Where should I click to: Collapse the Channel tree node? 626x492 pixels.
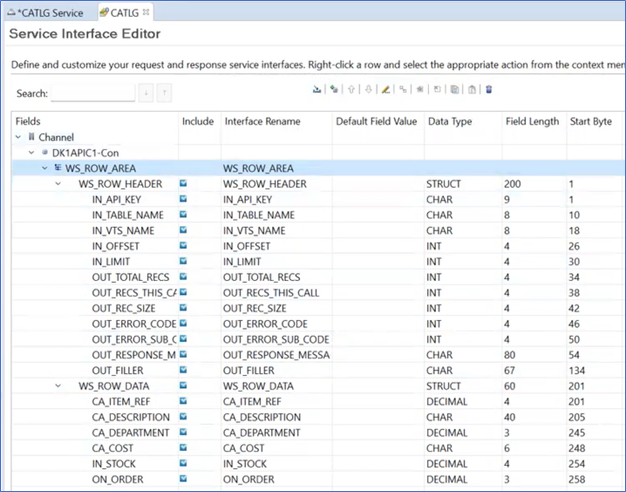point(18,137)
